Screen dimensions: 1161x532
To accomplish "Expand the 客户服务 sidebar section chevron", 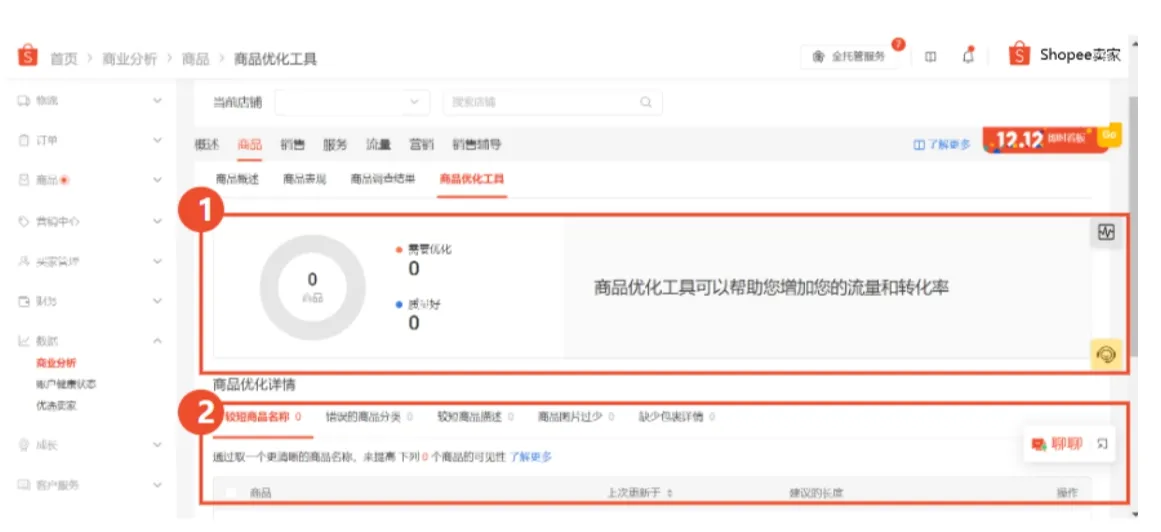I will tap(158, 485).
